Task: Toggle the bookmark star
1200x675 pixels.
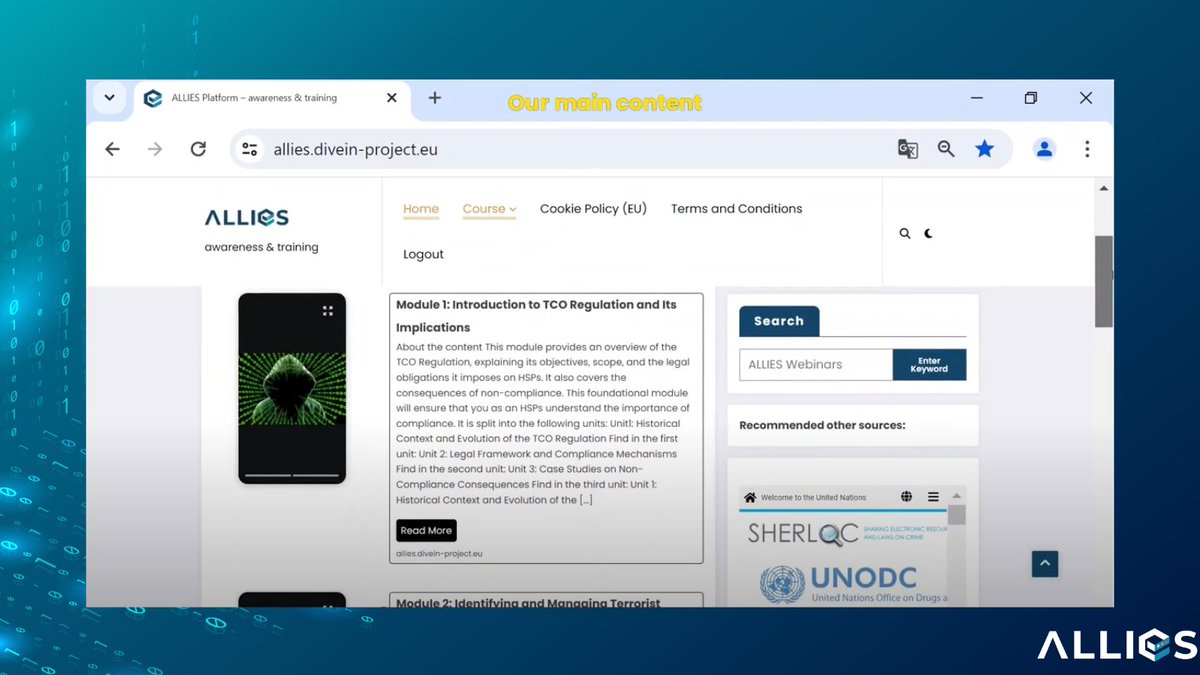Action: [x=985, y=149]
